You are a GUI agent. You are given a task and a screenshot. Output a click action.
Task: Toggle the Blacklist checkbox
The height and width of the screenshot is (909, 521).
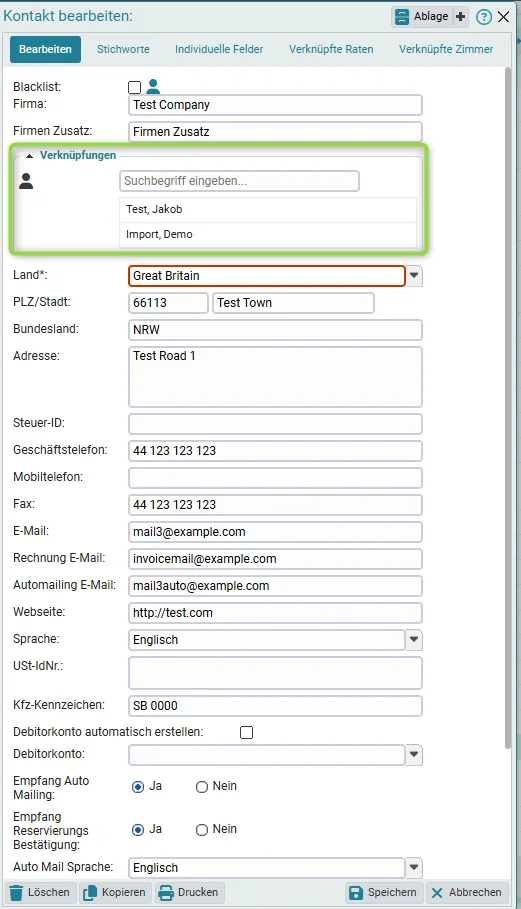[x=134, y=88]
